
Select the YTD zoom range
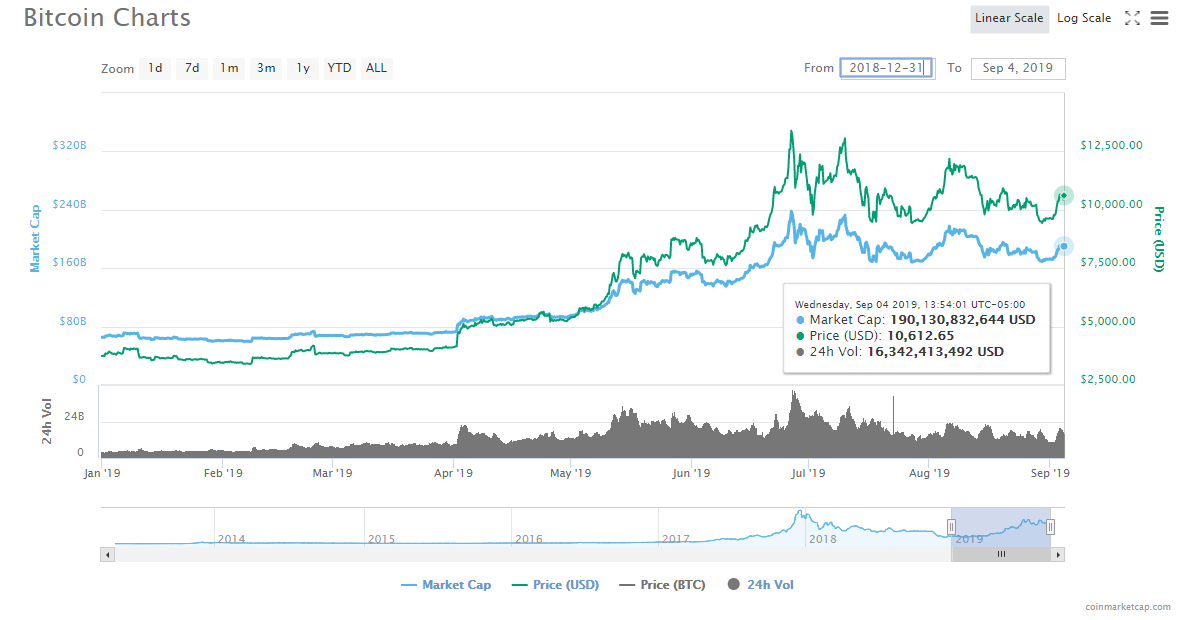coord(339,68)
